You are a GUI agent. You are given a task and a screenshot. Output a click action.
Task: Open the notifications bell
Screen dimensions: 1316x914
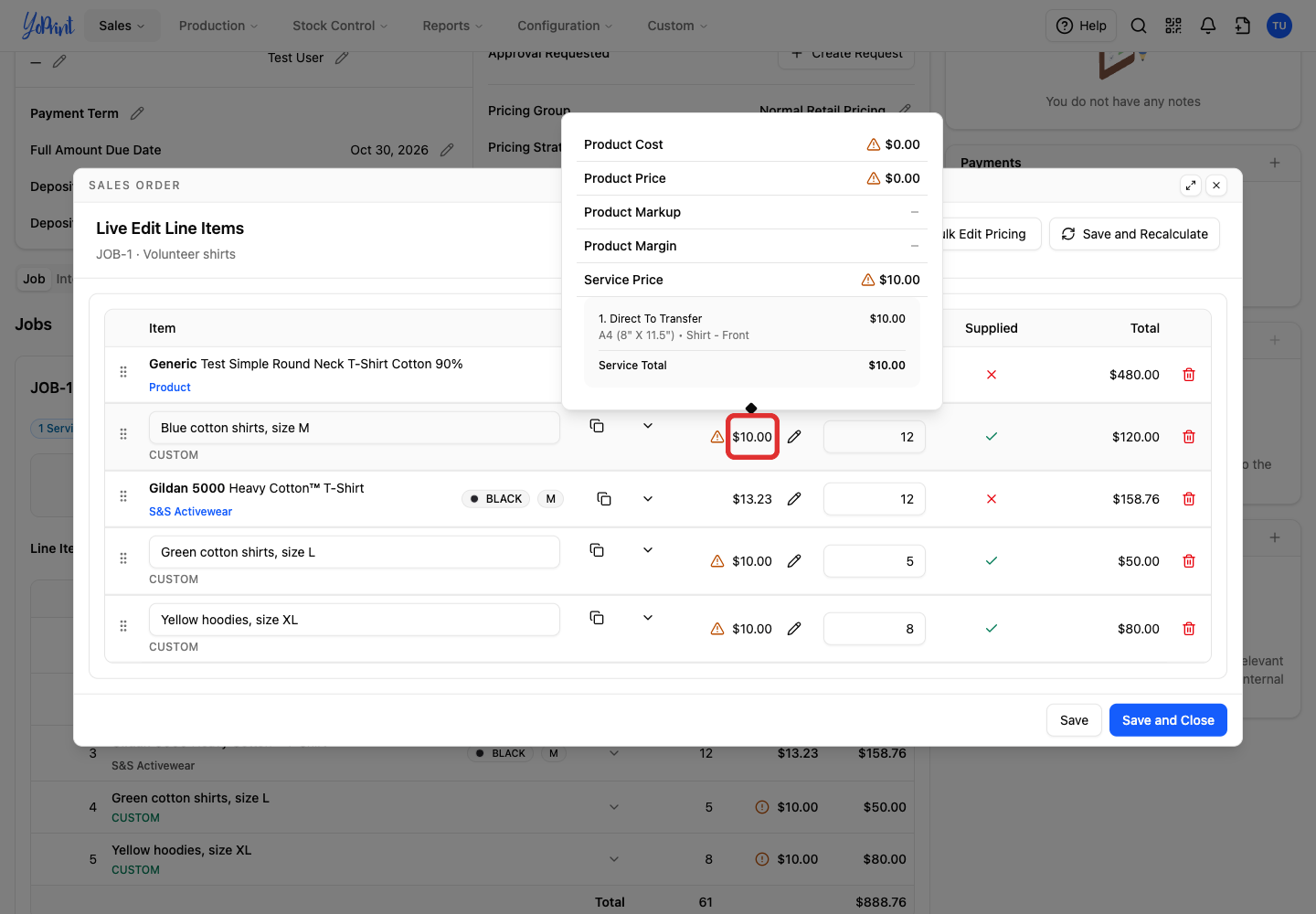(x=1208, y=26)
